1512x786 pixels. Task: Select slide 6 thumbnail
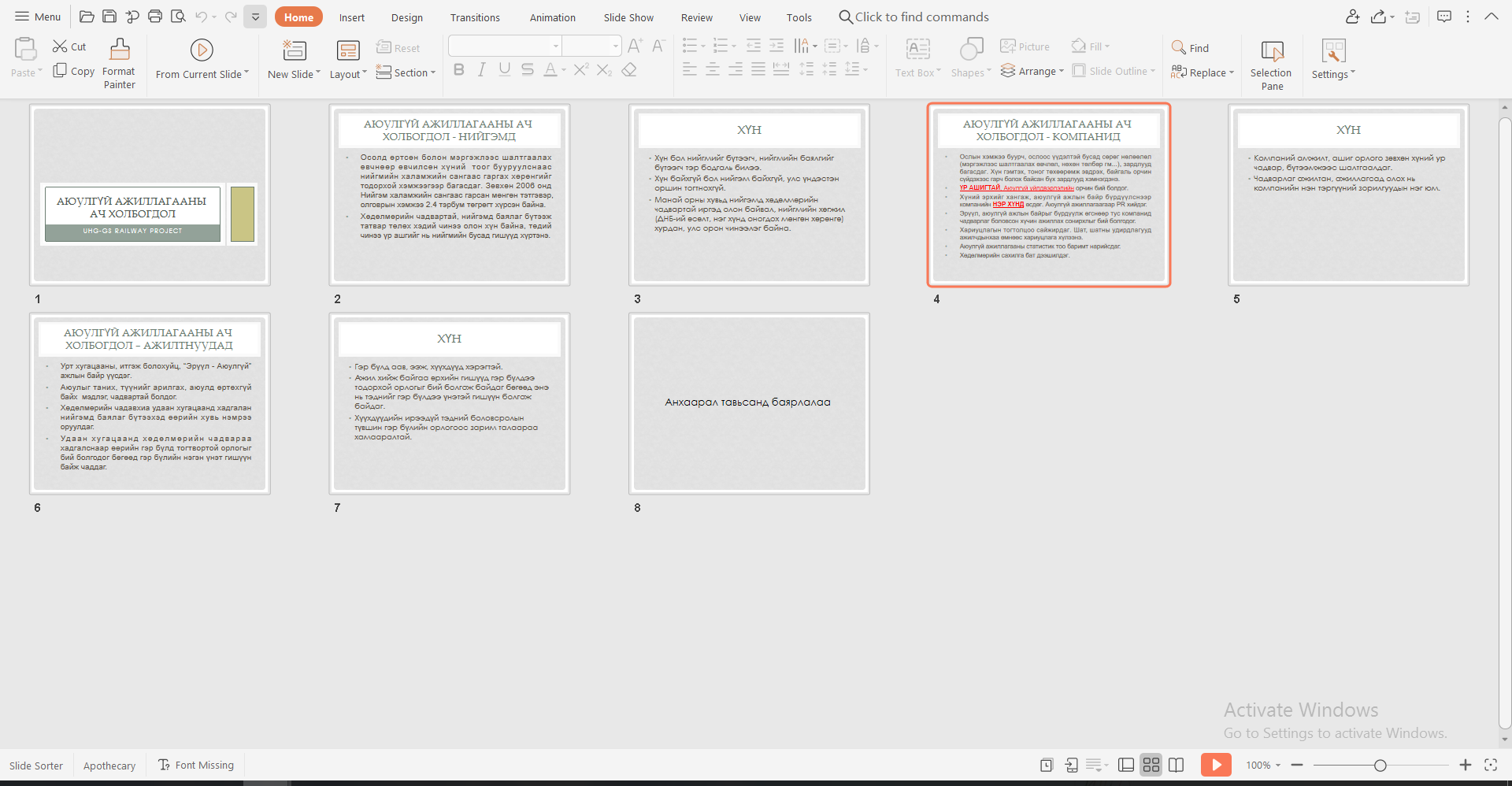(150, 403)
